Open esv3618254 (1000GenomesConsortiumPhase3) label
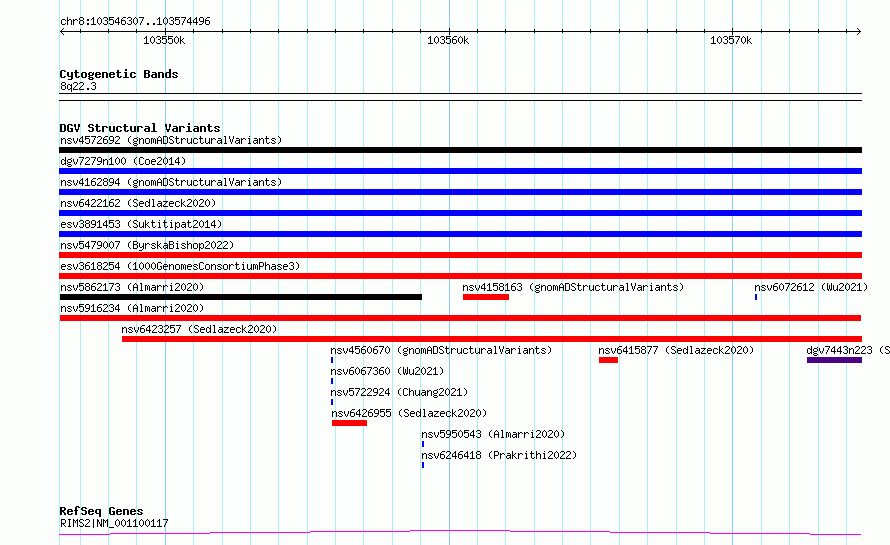 pos(180,266)
